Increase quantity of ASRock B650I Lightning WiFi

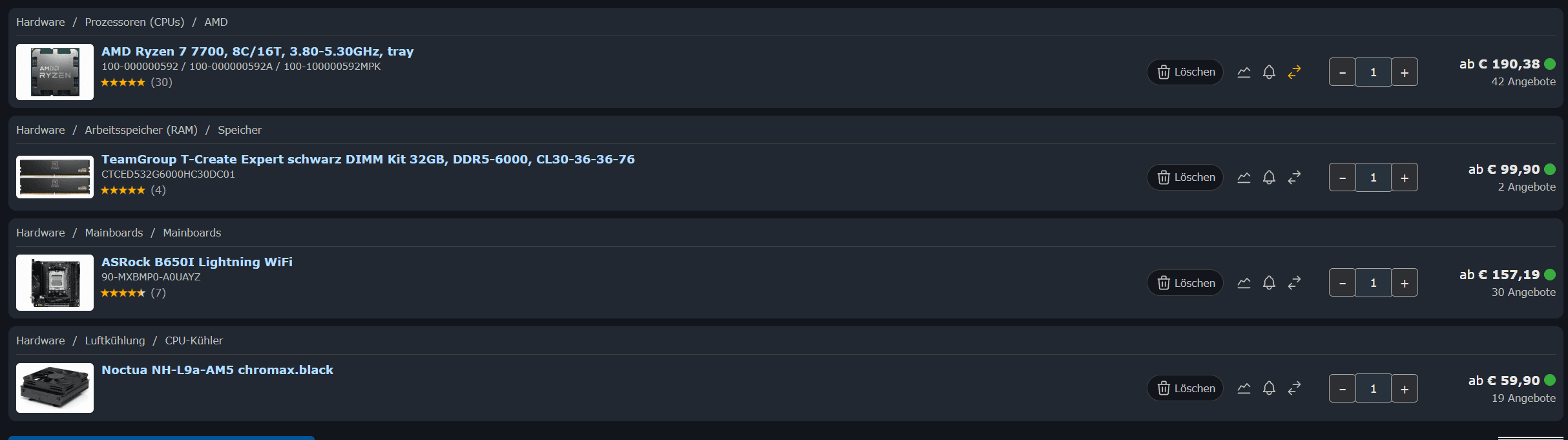point(1405,283)
